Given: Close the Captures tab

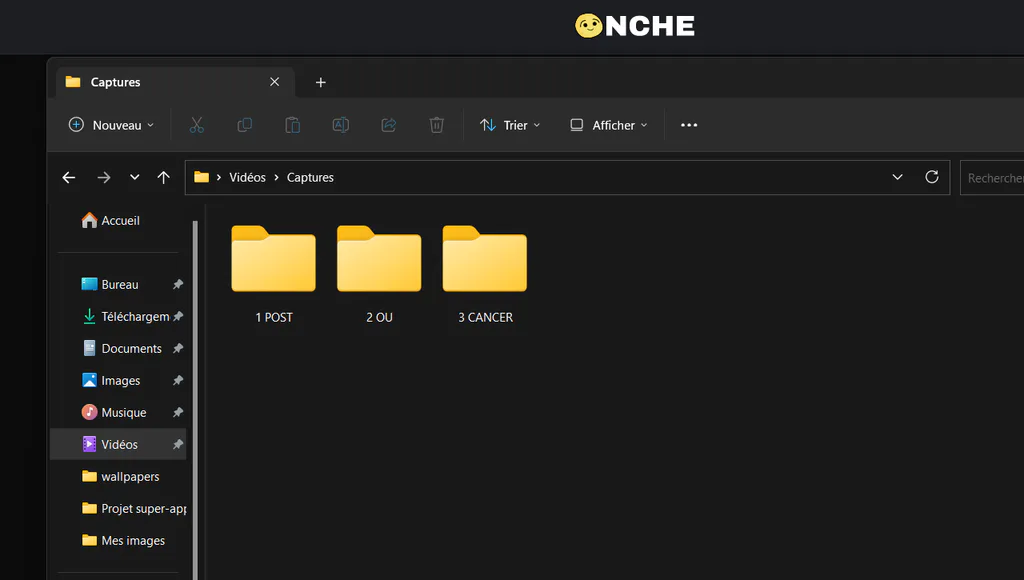Looking at the screenshot, I should click(x=274, y=82).
